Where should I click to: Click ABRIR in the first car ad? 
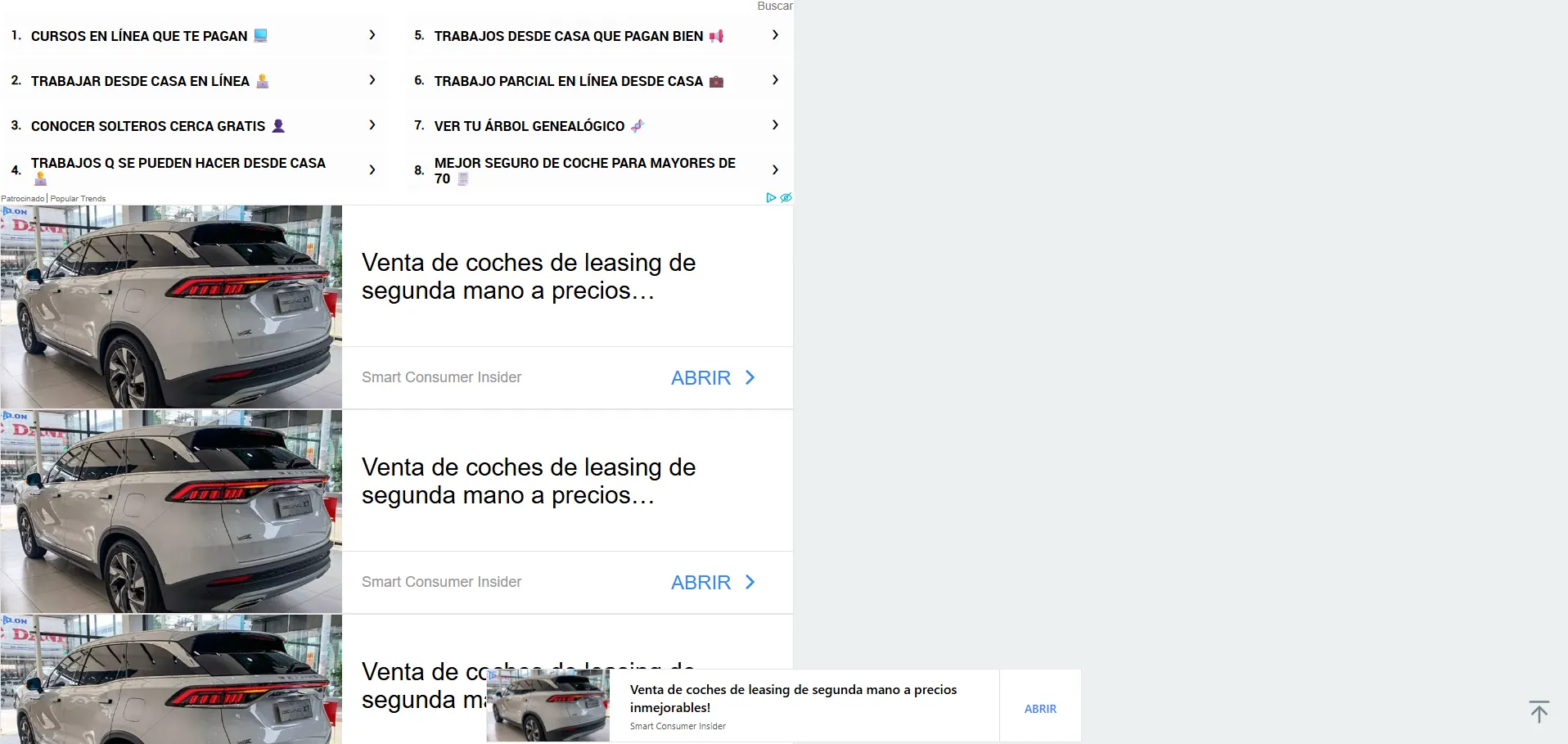pos(712,378)
